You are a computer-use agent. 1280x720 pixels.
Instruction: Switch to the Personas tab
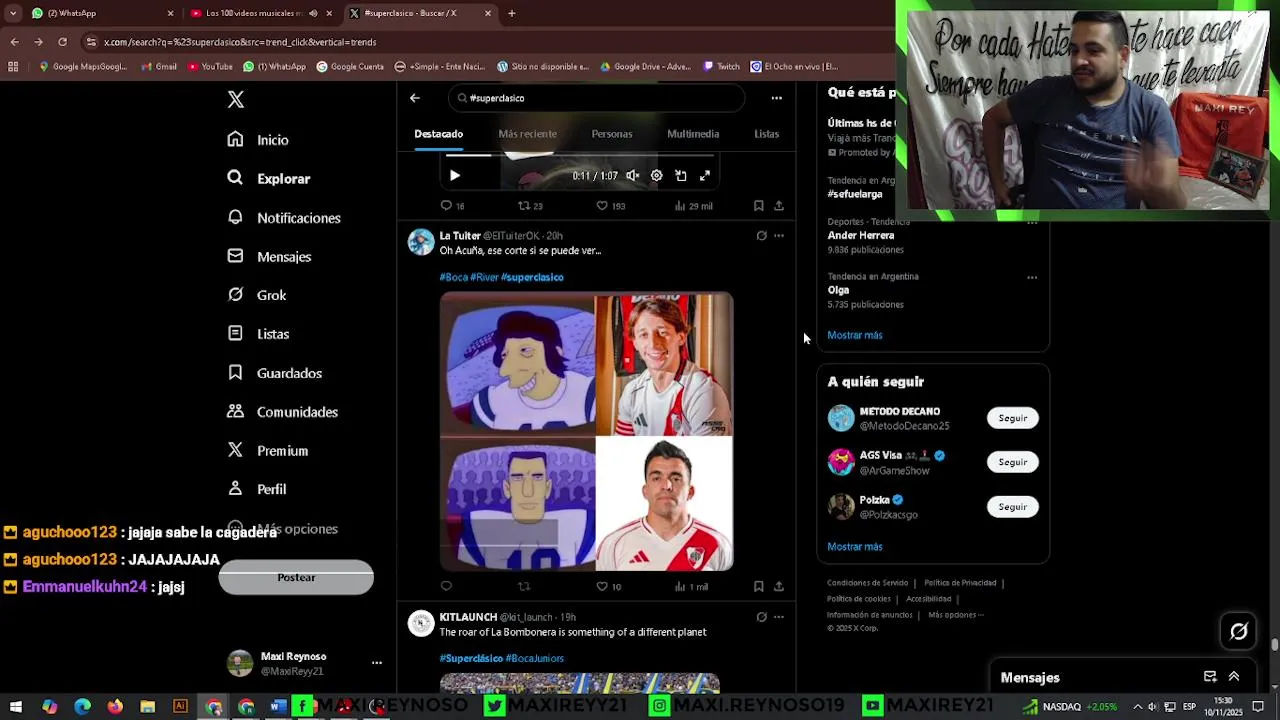coord(612,134)
